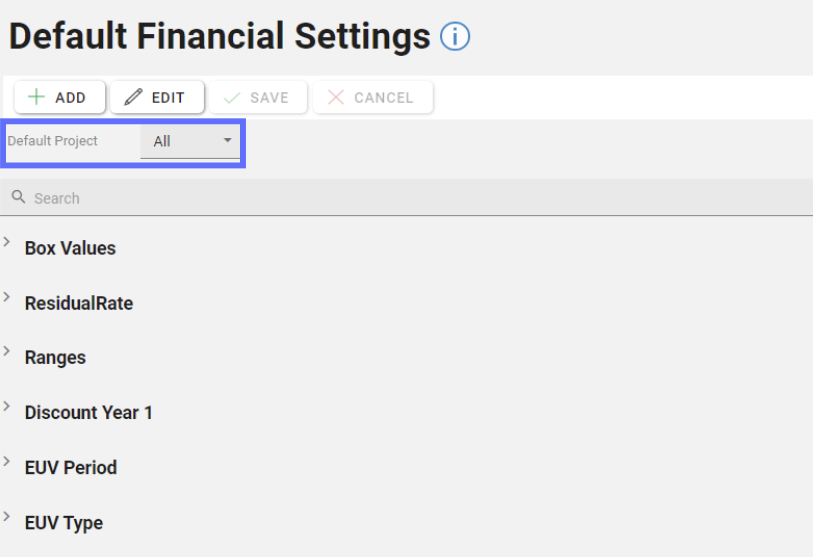Click the info icon beside the title

tap(455, 37)
